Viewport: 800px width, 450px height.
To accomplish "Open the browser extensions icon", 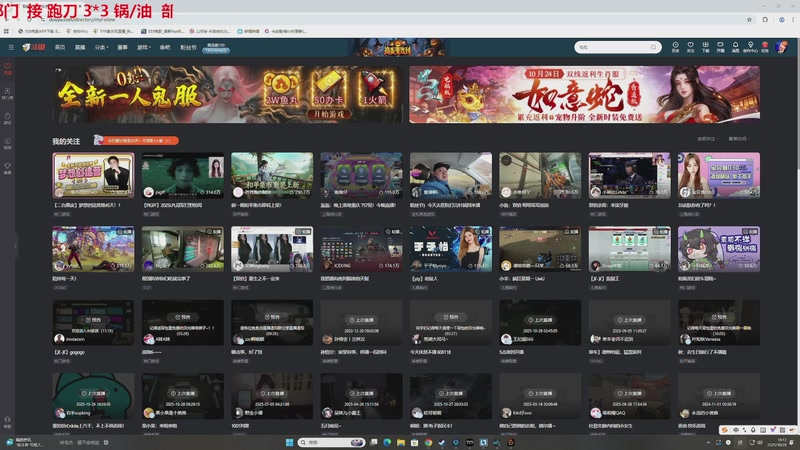I will pyautogui.click(x=765, y=19).
